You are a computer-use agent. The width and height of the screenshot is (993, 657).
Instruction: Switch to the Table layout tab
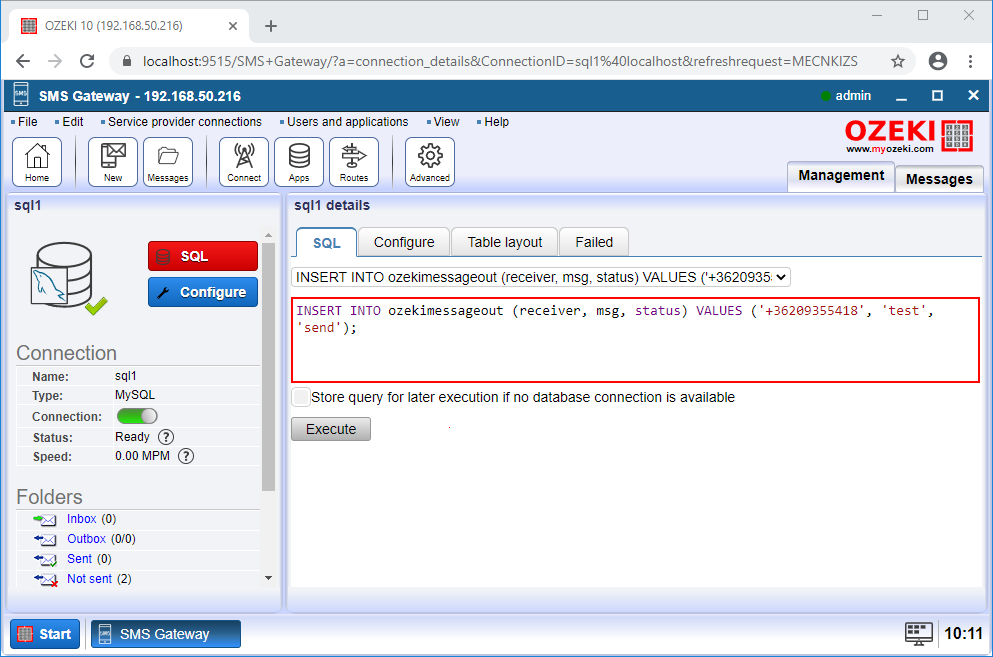click(x=505, y=242)
